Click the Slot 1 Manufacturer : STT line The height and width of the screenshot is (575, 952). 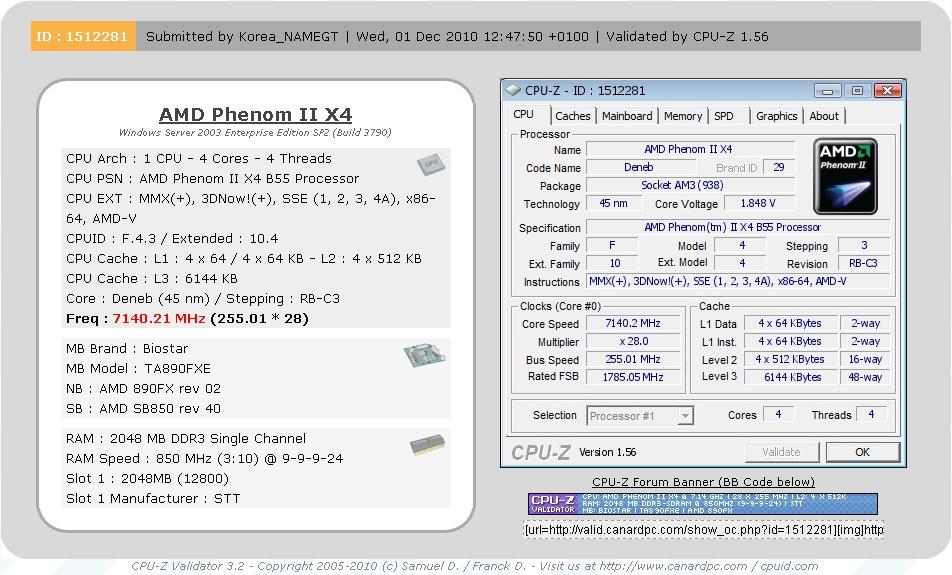click(153, 498)
